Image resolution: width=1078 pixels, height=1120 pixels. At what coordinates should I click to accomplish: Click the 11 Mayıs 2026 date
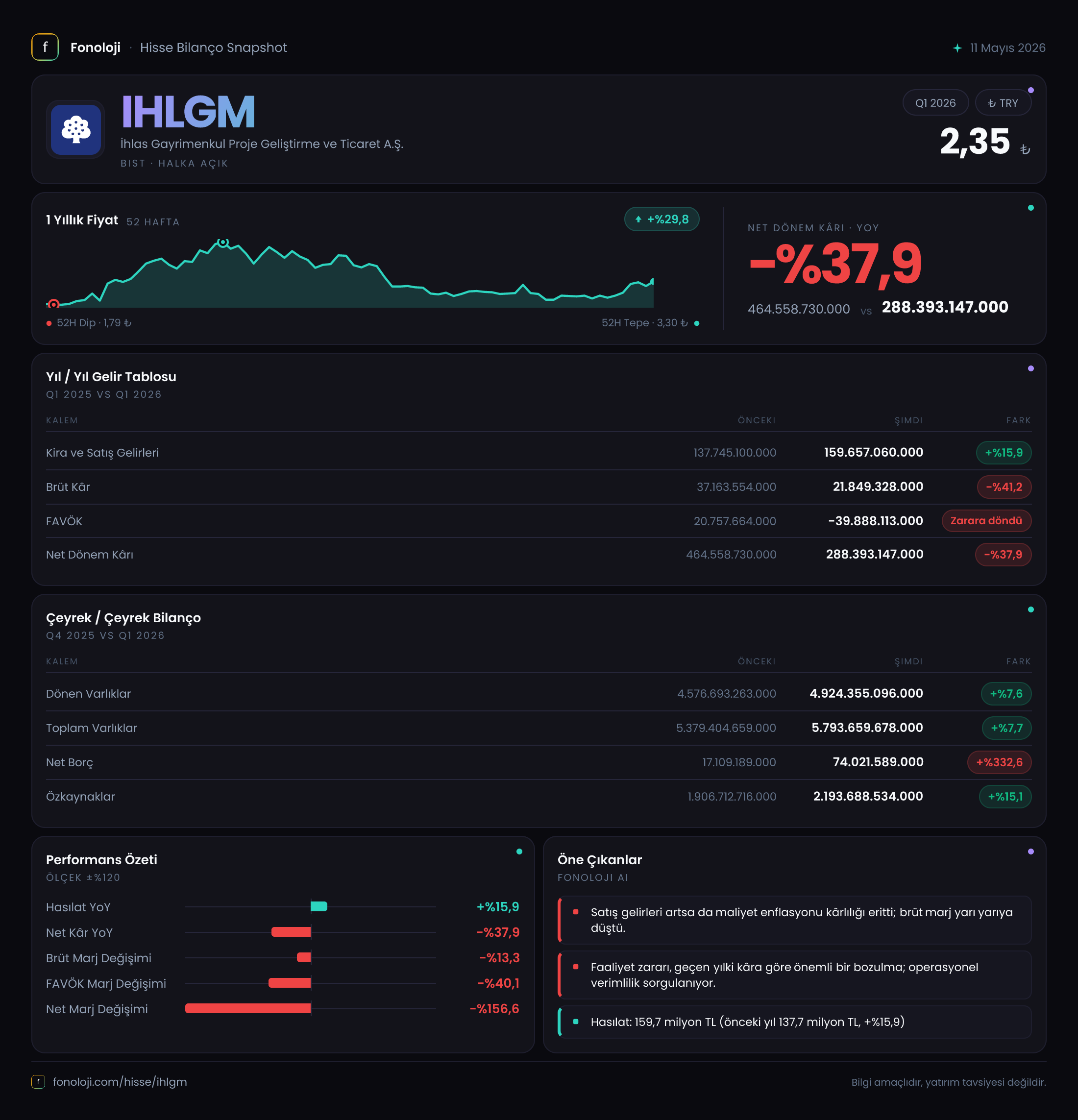[x=1007, y=48]
